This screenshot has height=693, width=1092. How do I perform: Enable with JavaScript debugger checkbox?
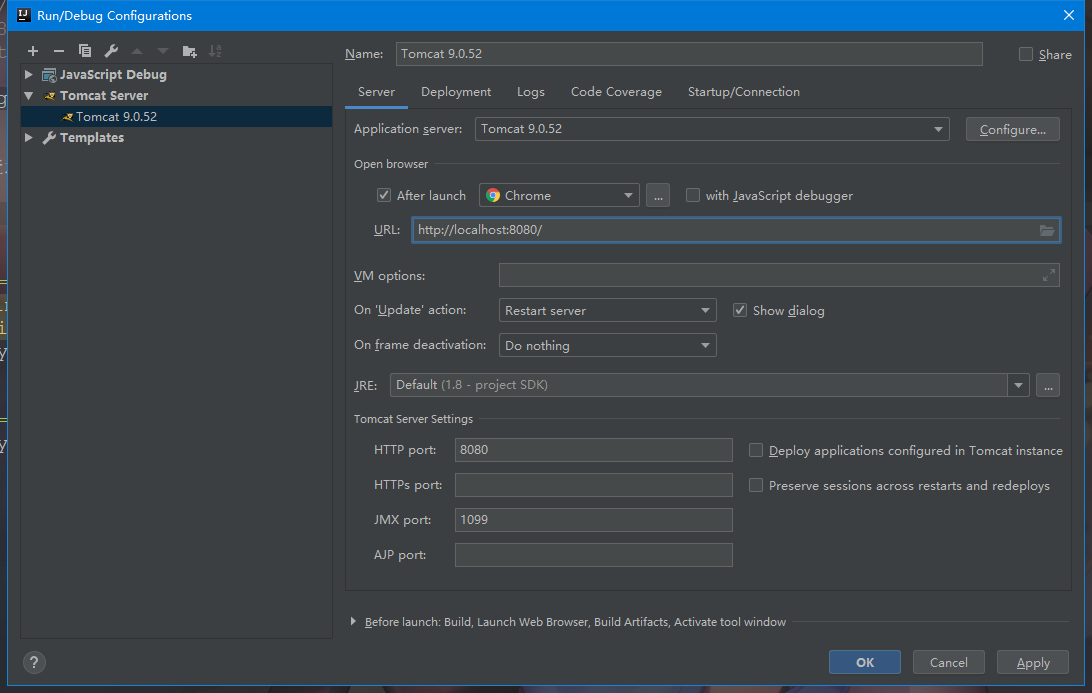tap(693, 195)
